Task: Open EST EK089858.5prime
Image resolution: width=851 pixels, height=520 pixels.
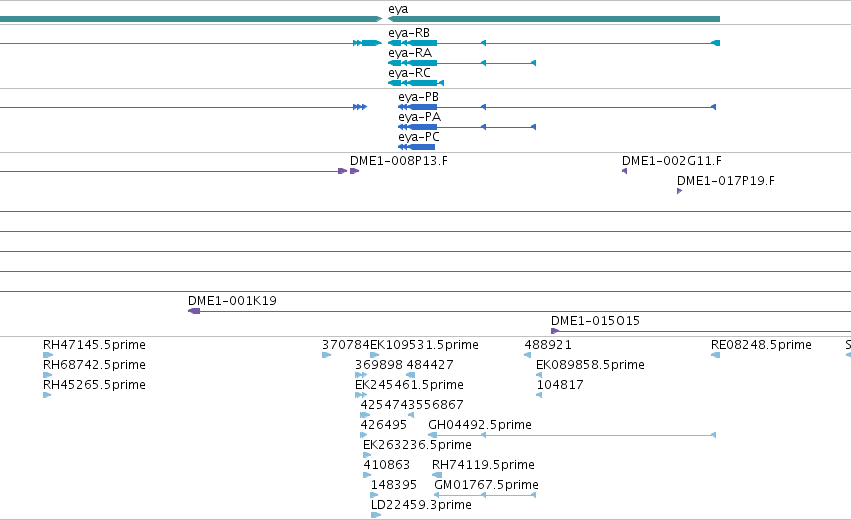Action: click(590, 365)
